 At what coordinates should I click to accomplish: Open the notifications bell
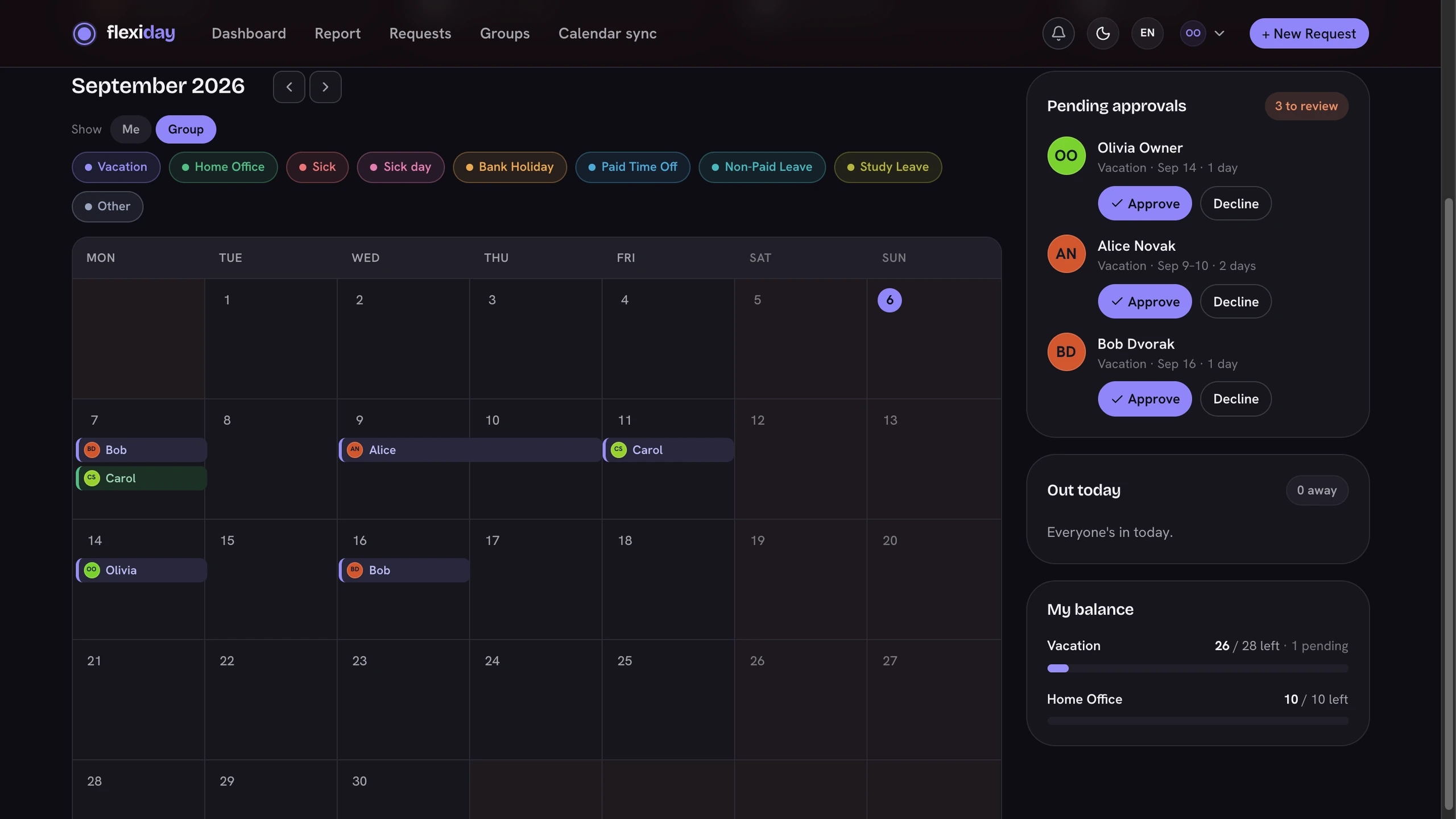[x=1058, y=33]
